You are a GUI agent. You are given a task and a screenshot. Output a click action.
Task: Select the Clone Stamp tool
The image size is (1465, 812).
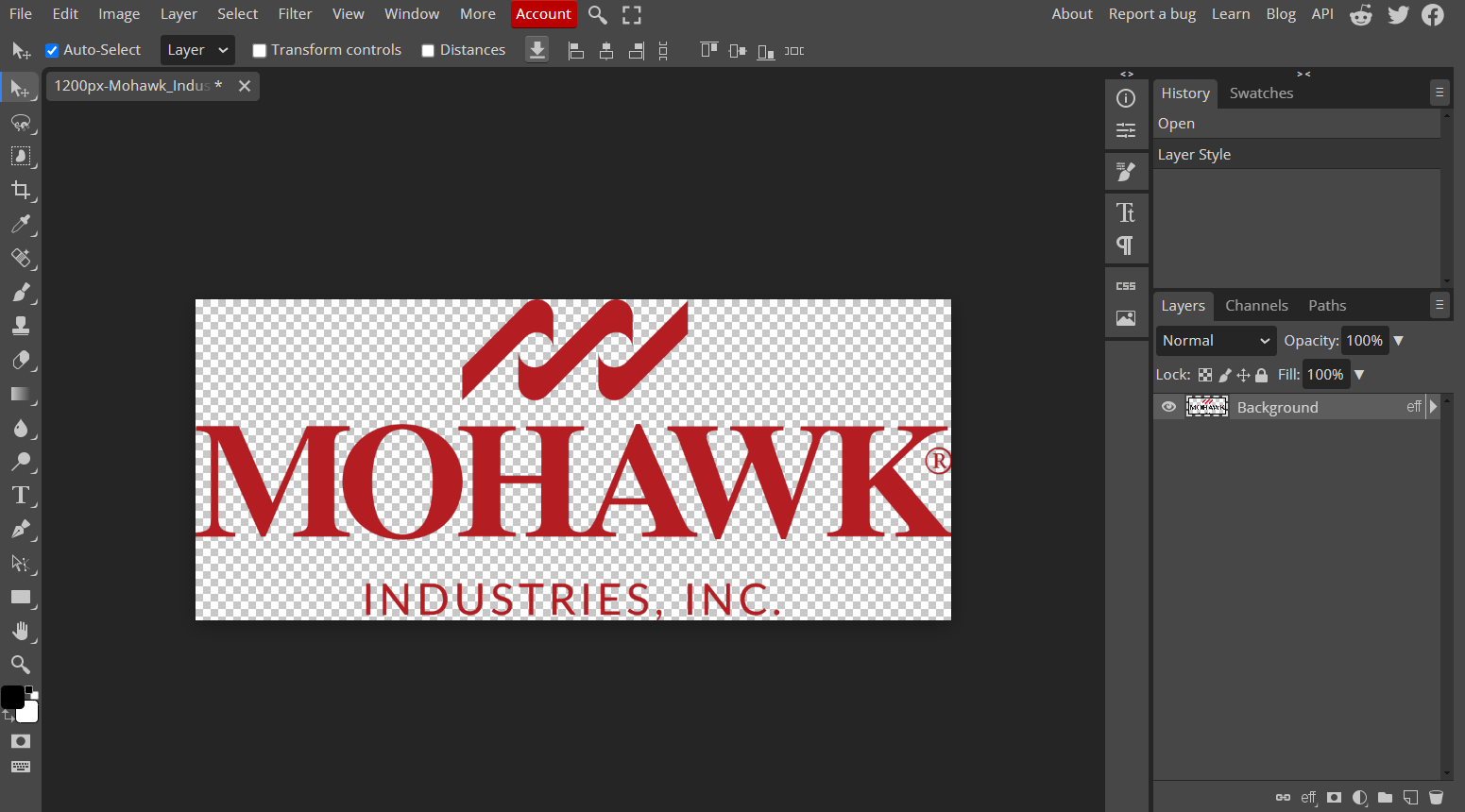tap(20, 327)
